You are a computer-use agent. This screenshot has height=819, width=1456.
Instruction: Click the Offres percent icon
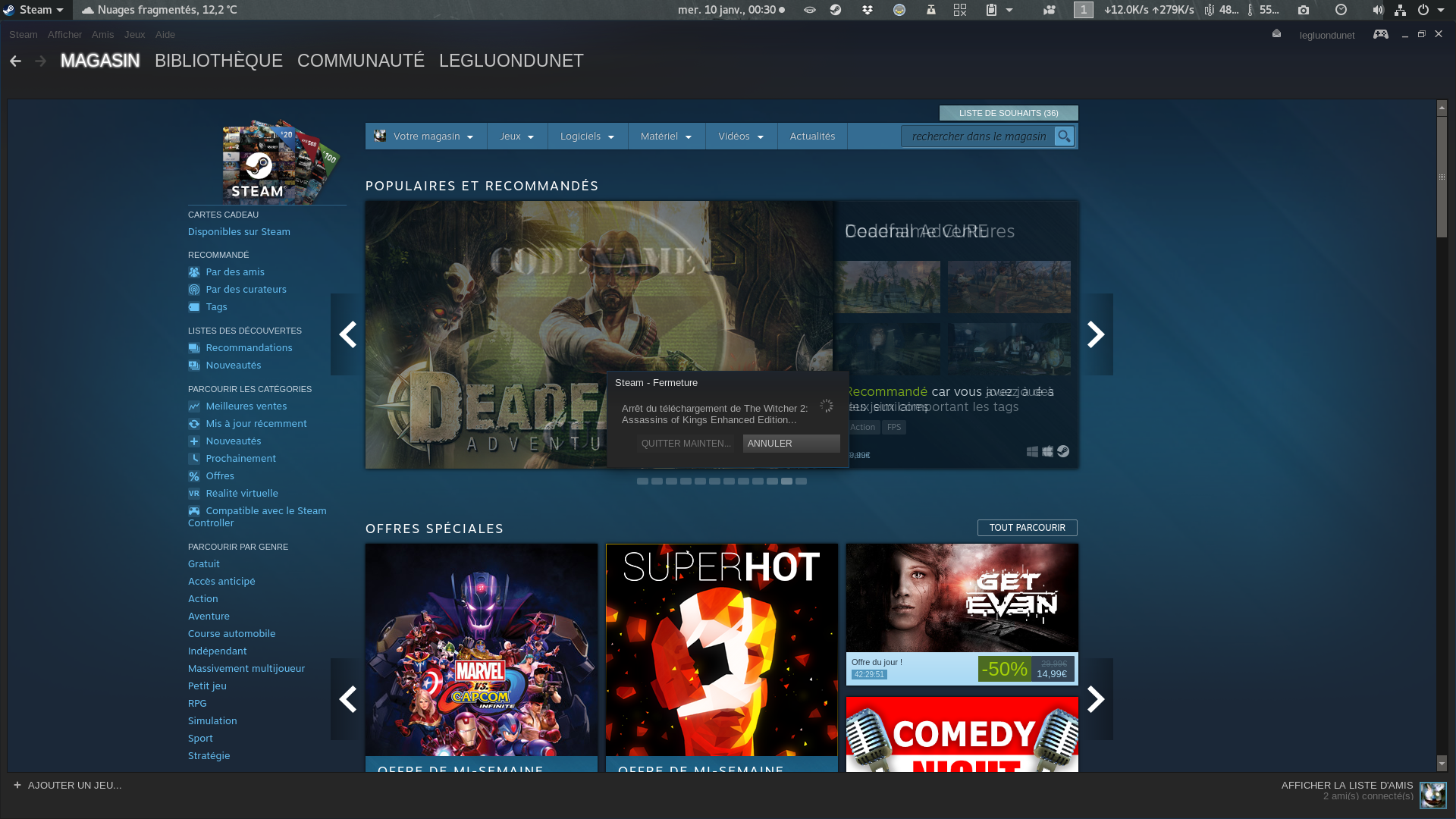tap(194, 476)
